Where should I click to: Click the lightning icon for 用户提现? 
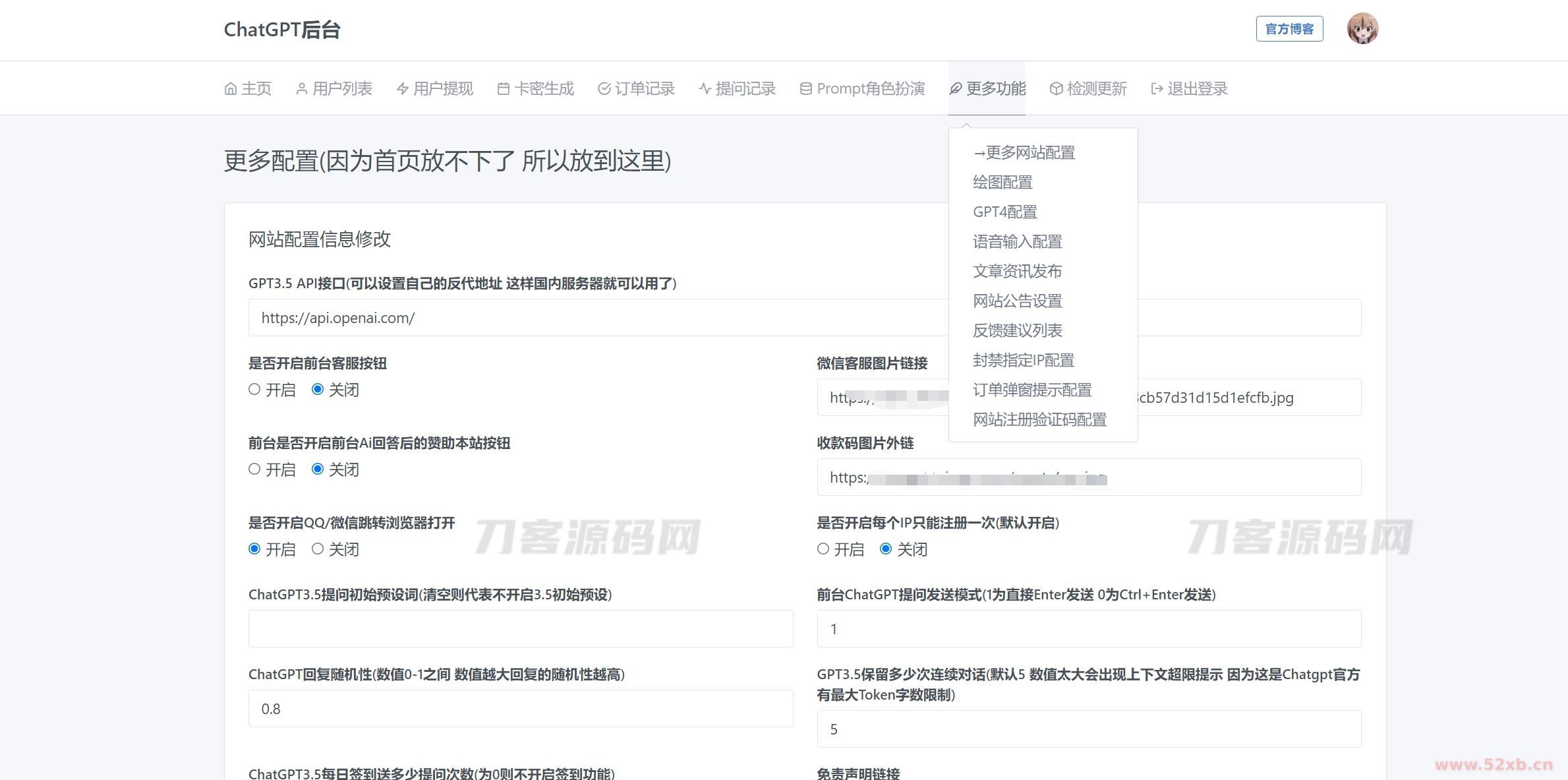tap(402, 89)
